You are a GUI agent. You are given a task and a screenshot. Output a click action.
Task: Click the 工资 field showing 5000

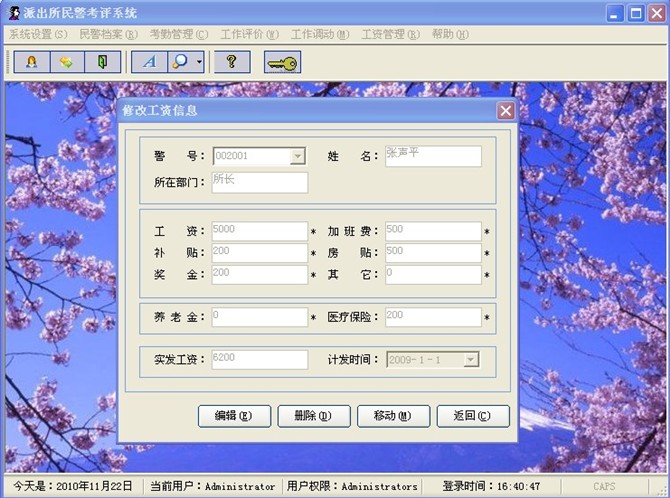point(260,231)
